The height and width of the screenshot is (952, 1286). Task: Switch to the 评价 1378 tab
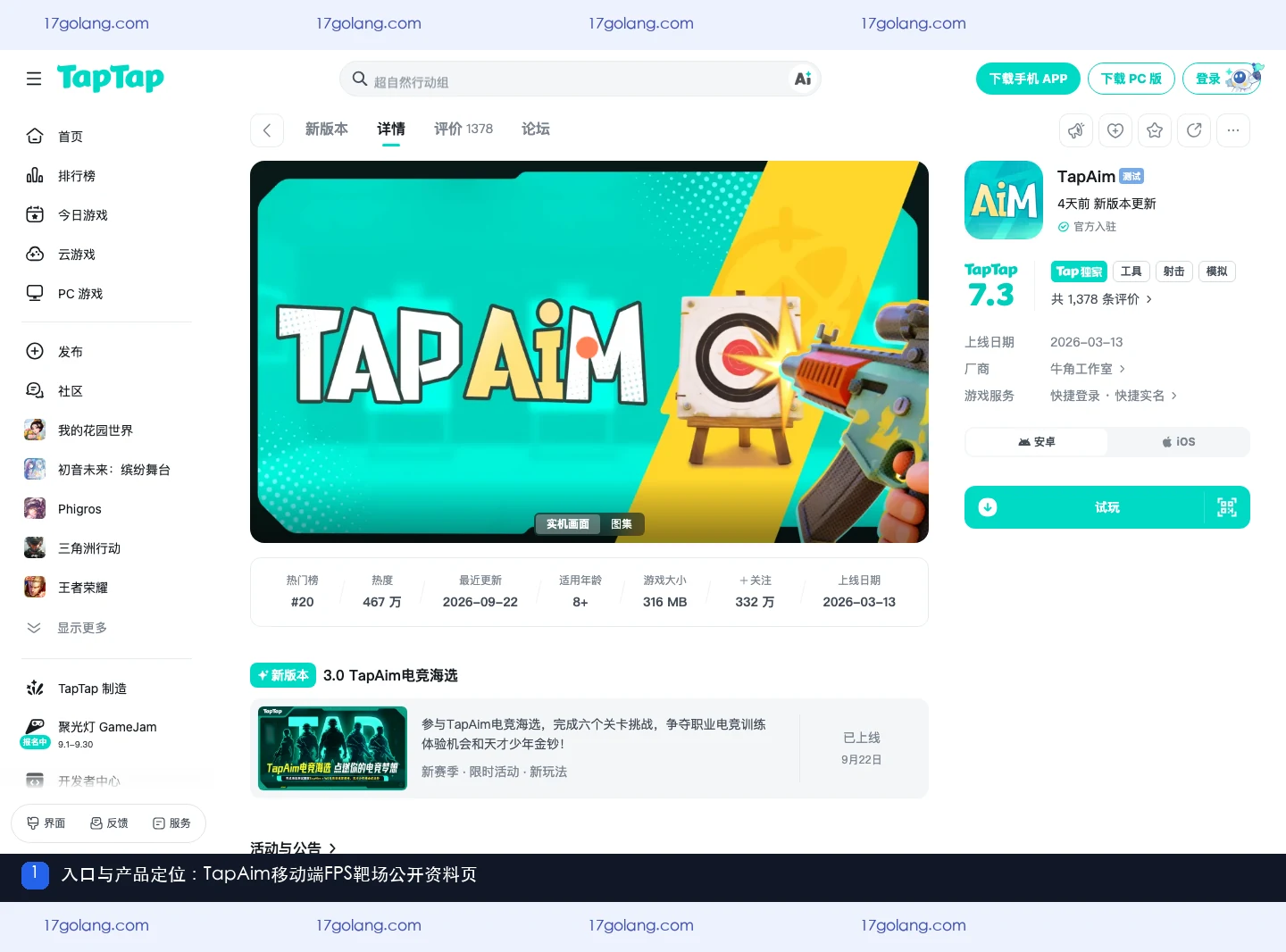[x=463, y=129]
